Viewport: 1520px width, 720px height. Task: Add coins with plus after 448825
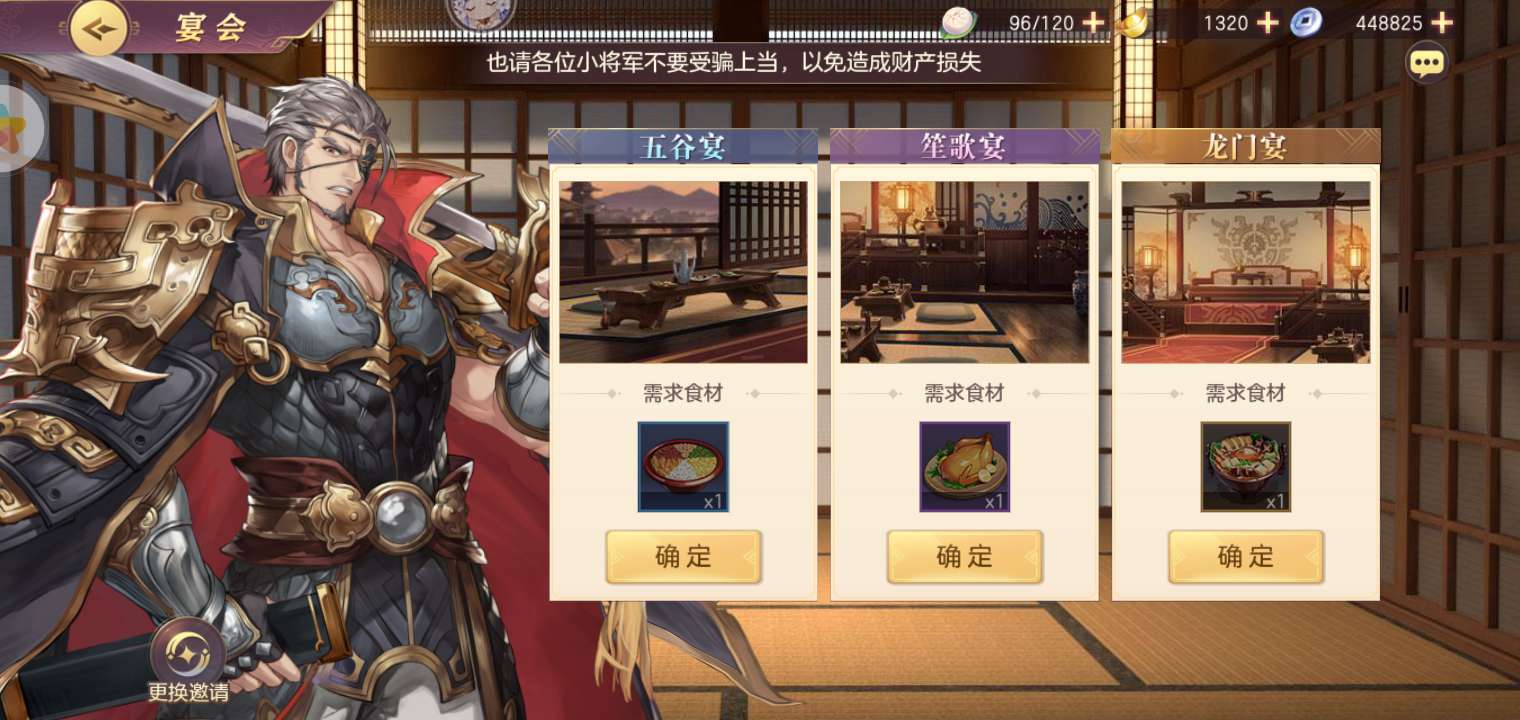pos(1441,23)
